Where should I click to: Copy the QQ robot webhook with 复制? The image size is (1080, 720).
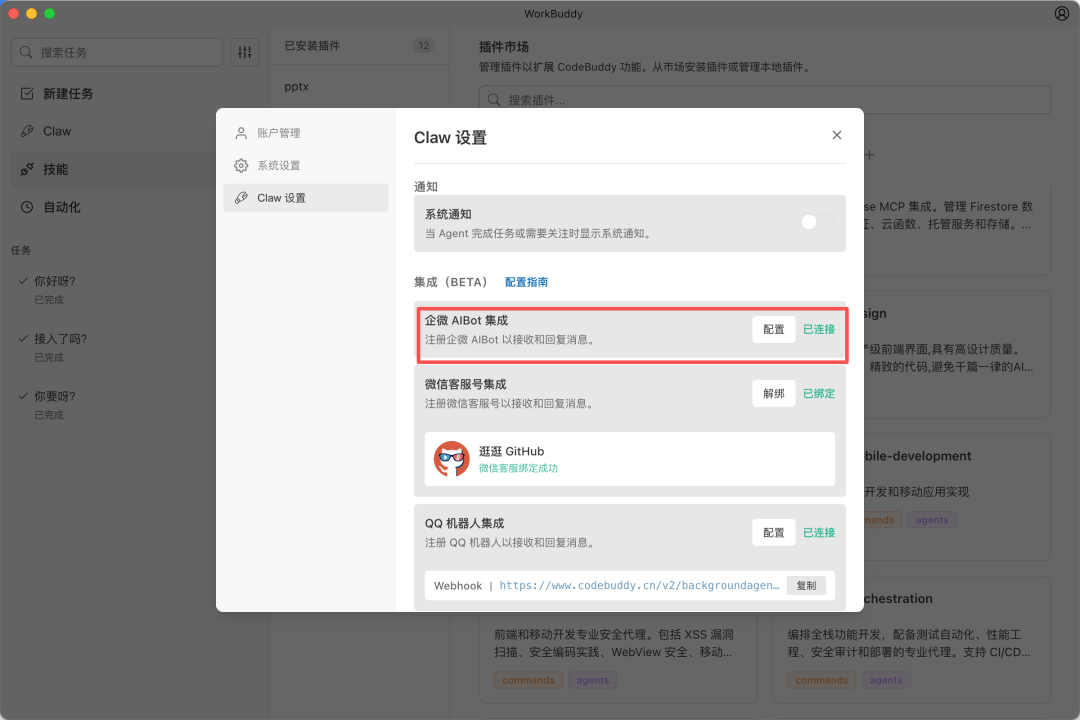pos(807,585)
